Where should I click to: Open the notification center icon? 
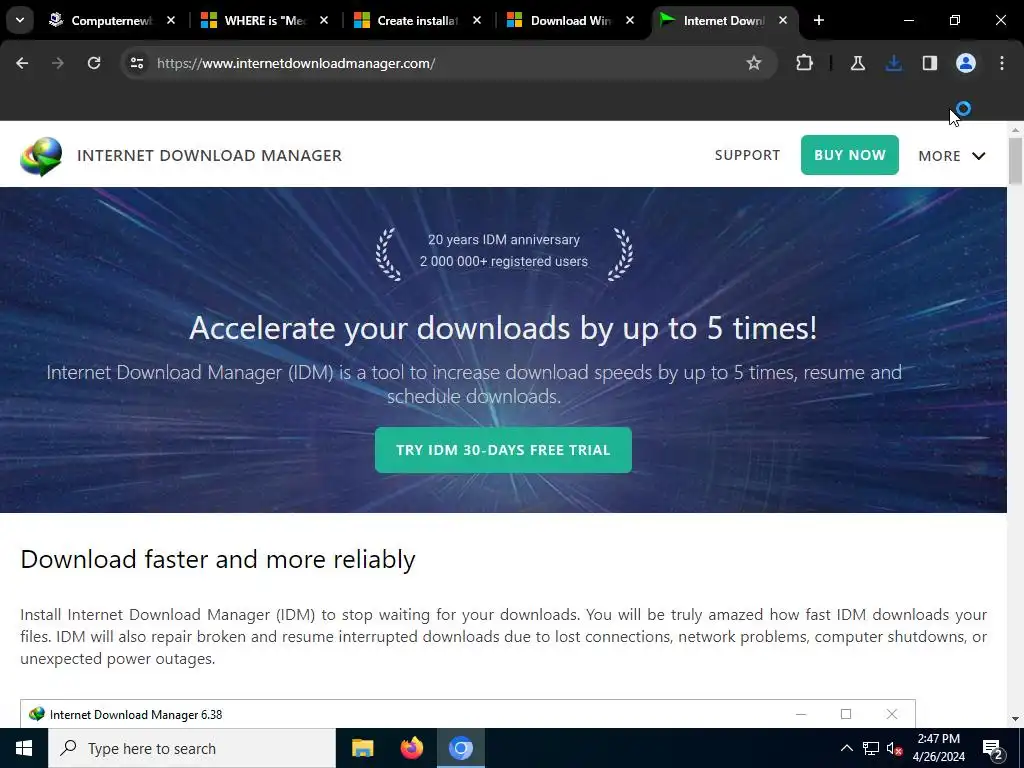click(x=993, y=749)
